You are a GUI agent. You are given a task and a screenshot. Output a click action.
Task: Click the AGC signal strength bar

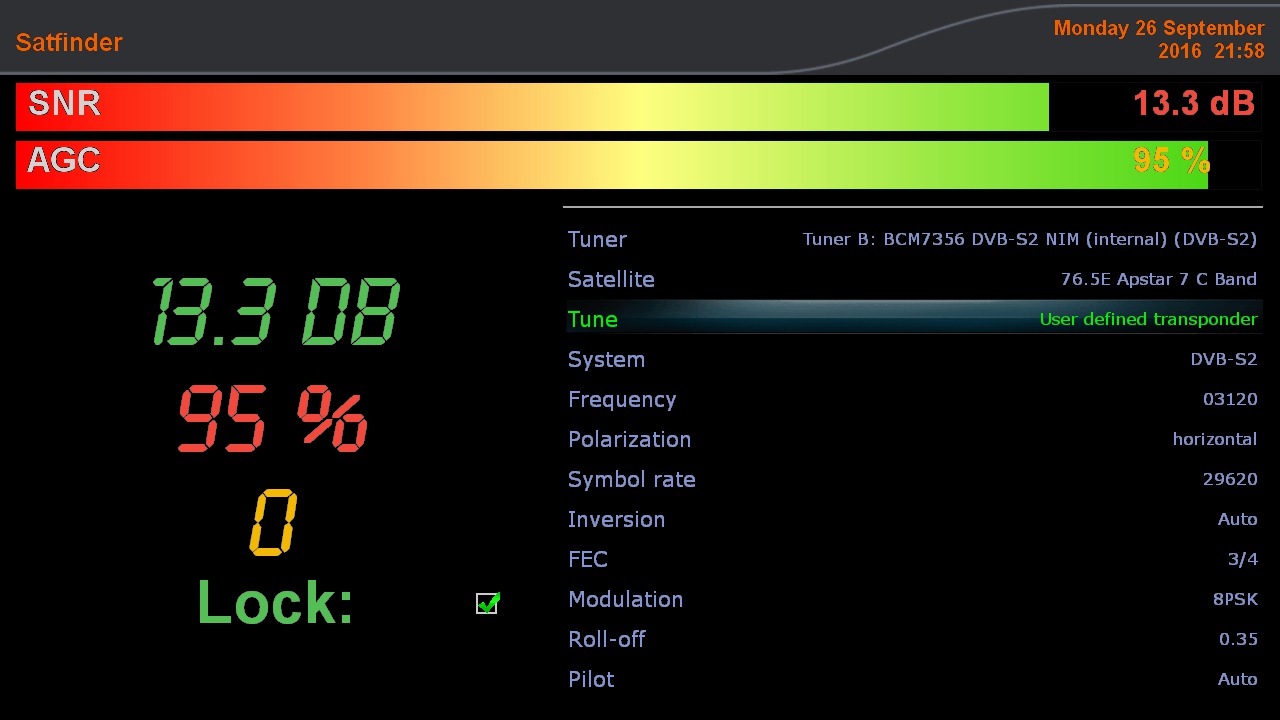(611, 165)
